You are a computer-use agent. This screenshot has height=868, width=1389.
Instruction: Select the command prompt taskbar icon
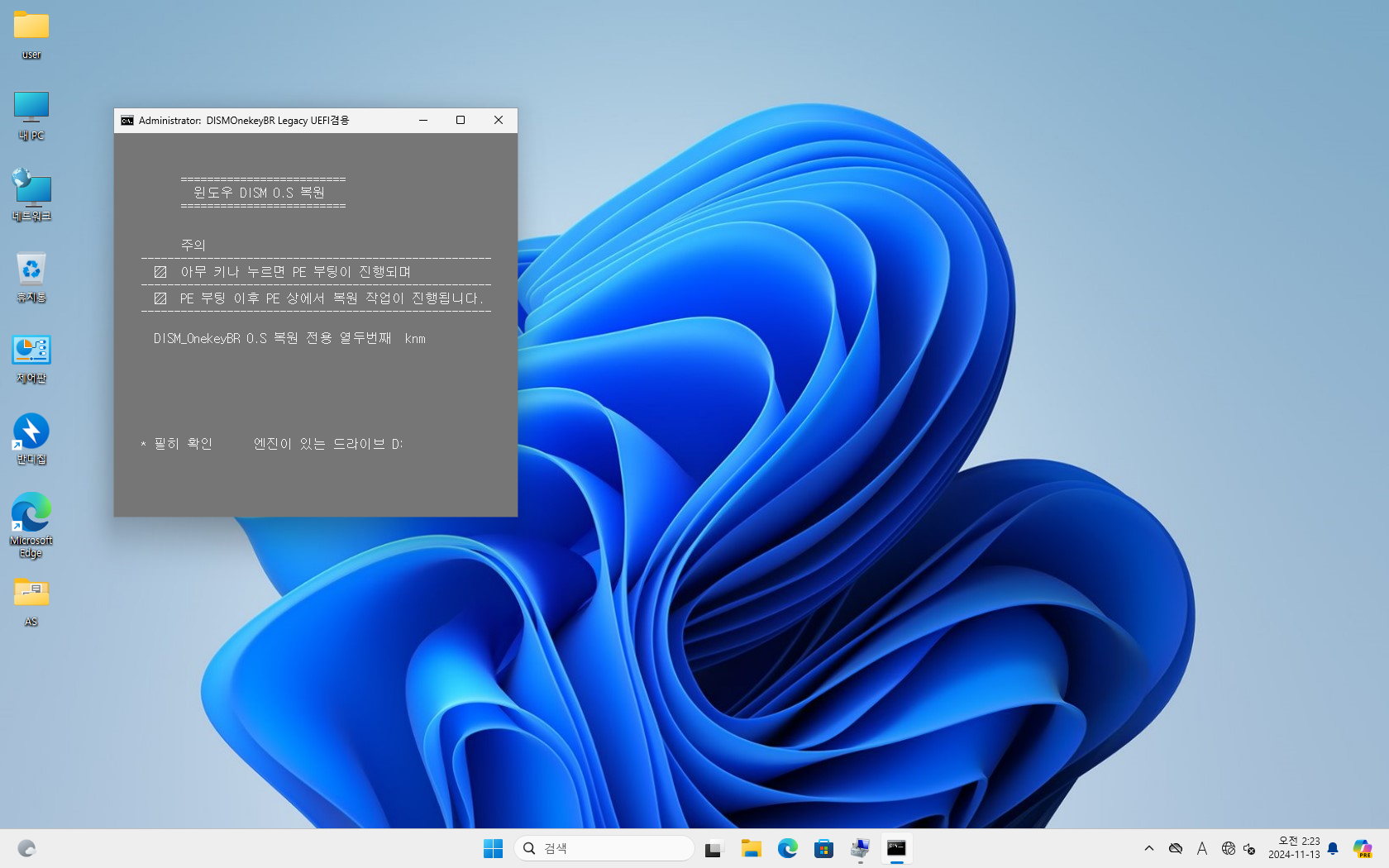(x=896, y=848)
